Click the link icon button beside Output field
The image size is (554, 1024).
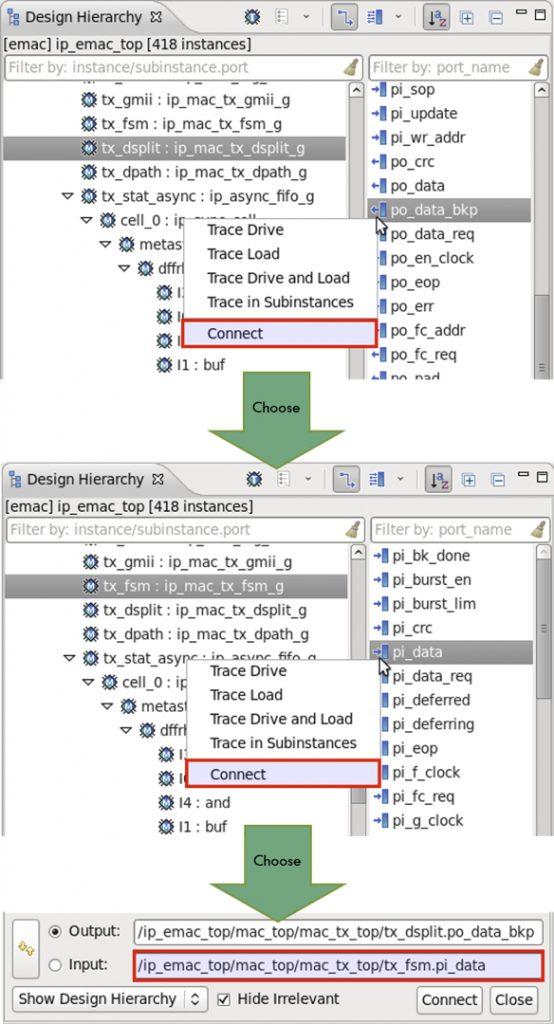26,949
